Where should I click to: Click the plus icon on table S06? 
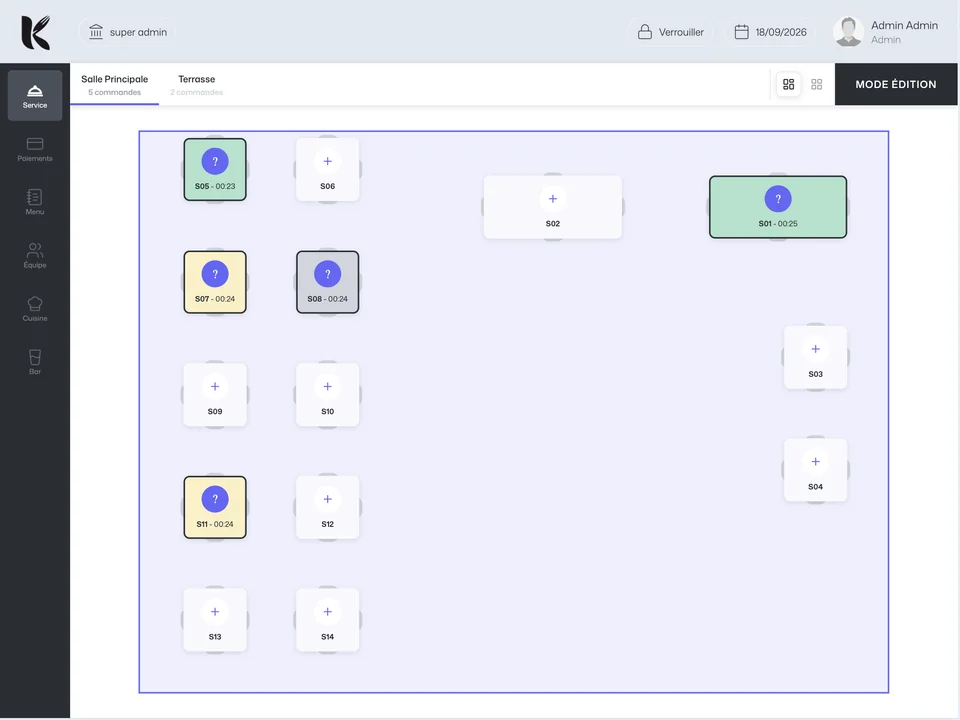328,161
